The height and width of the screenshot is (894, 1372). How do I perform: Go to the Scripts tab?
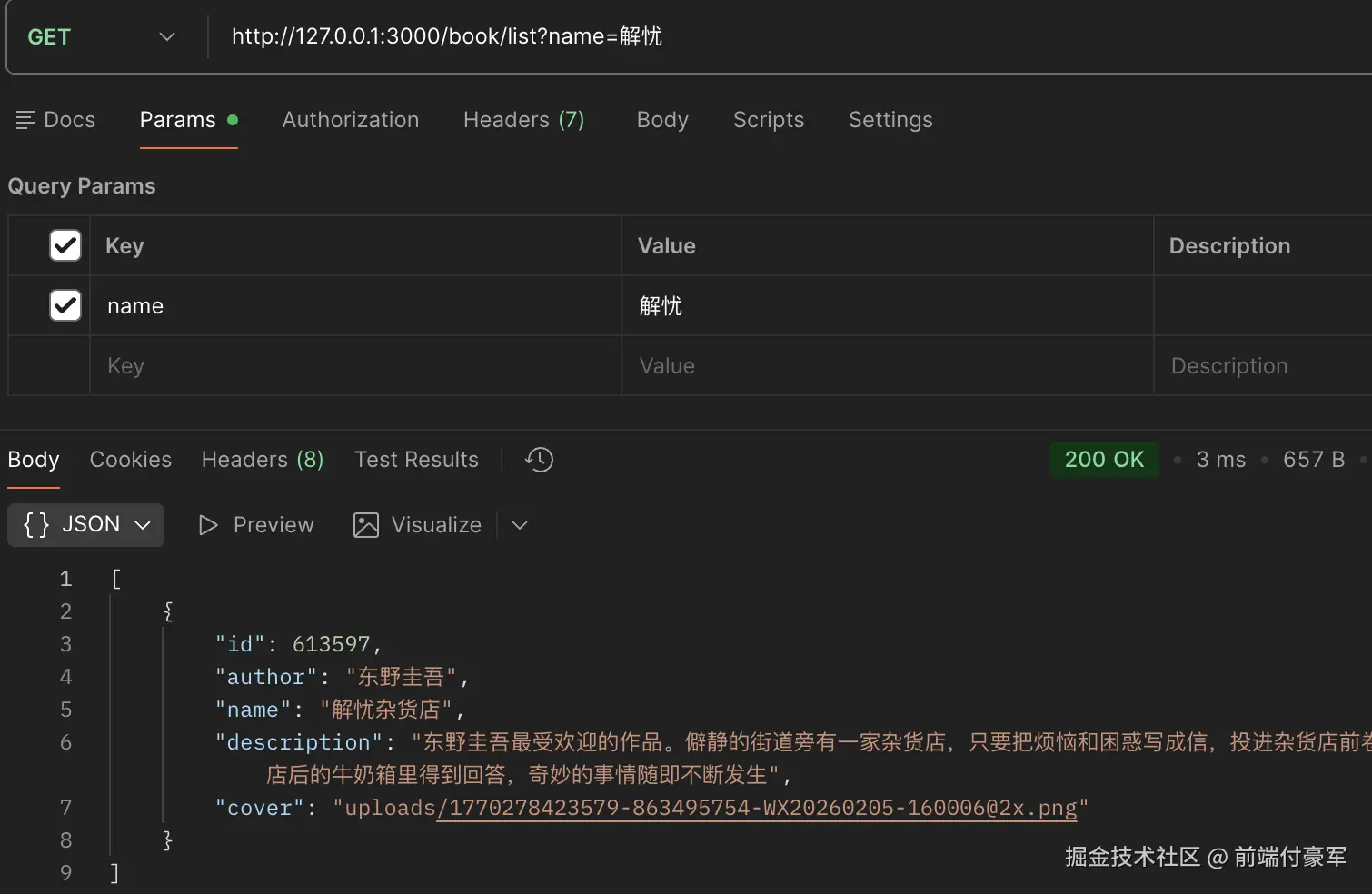pyautogui.click(x=769, y=120)
